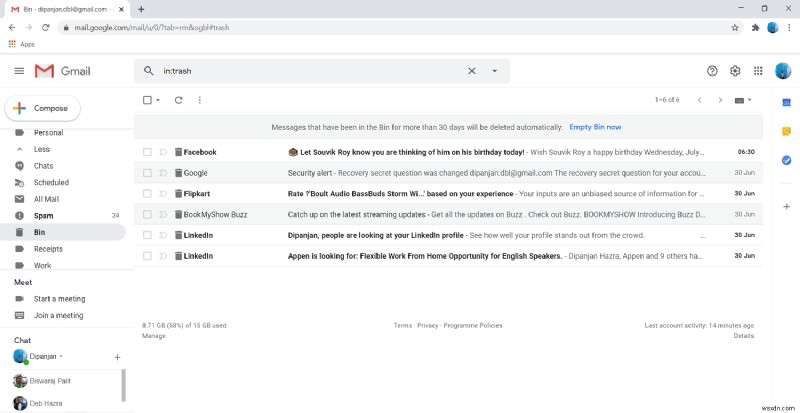Click Manage storage link
The image size is (800, 413).
tap(154, 336)
